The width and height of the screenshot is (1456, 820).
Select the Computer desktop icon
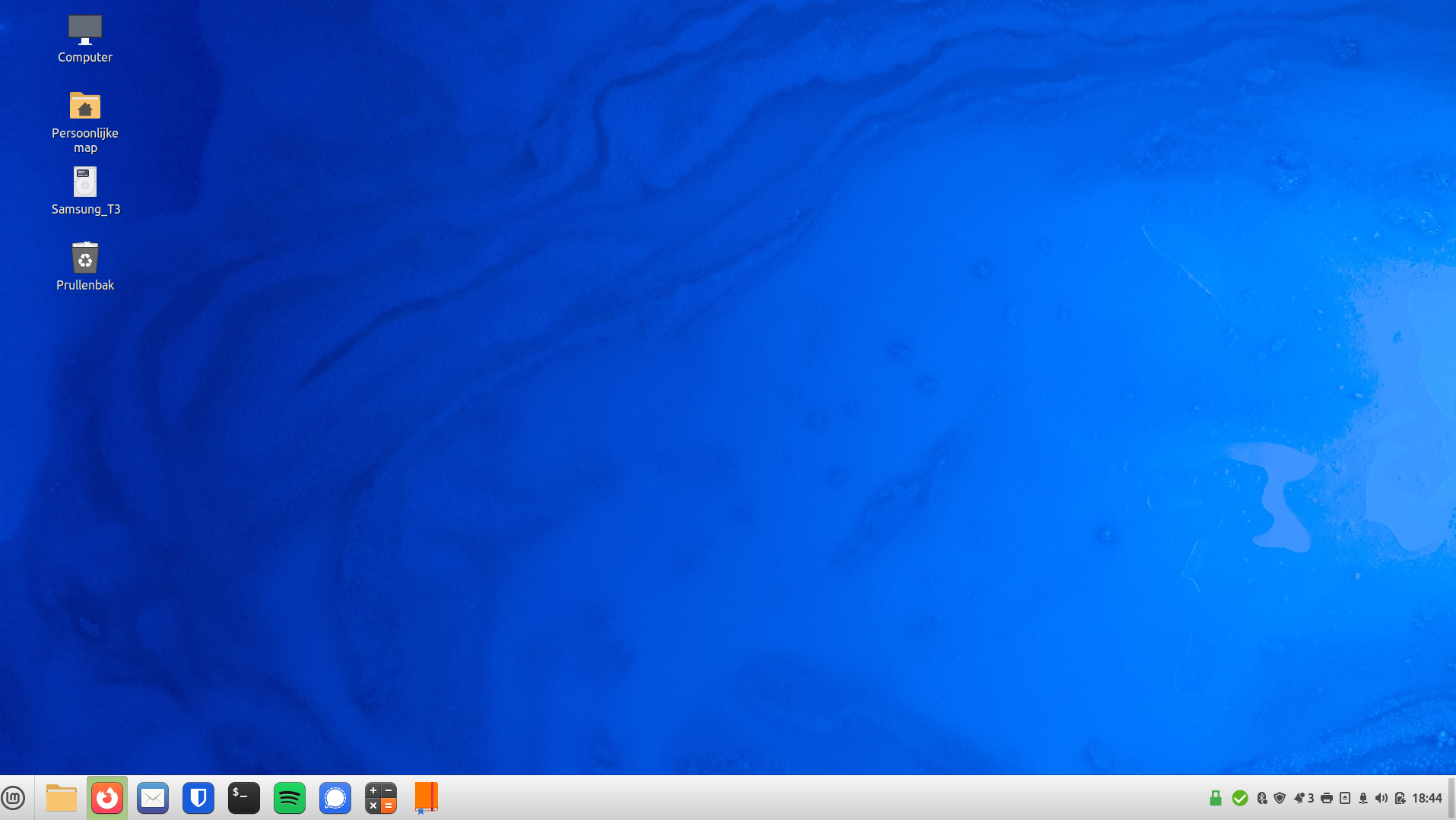click(x=85, y=39)
